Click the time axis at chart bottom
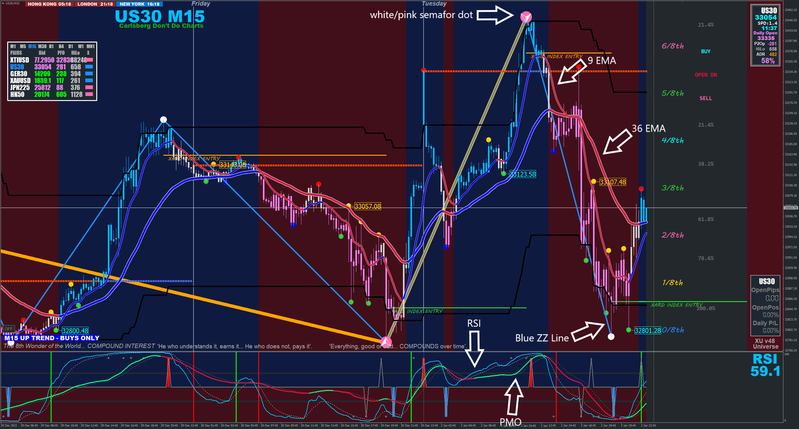 click(x=326, y=425)
